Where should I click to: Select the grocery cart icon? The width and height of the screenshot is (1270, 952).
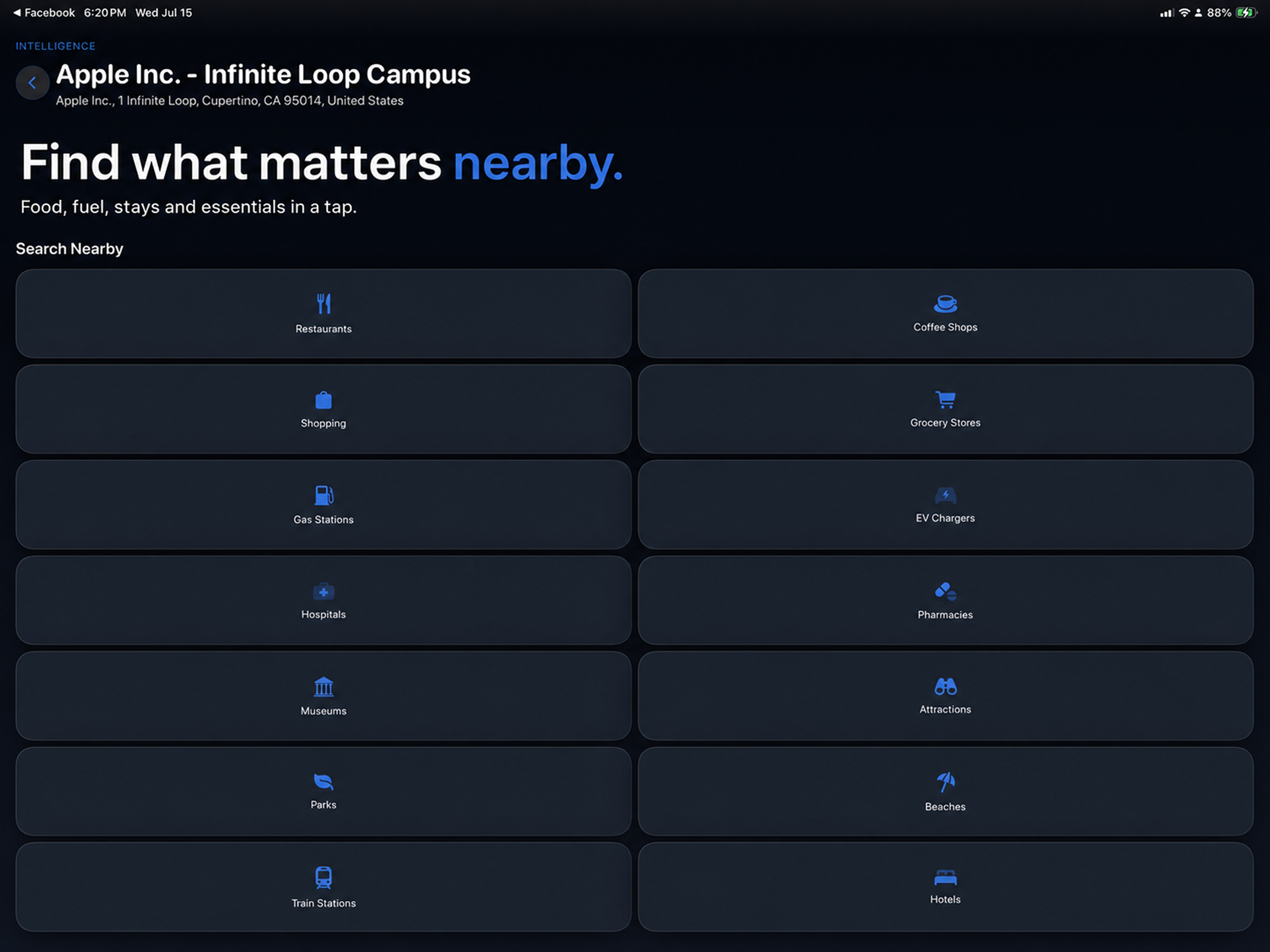(x=945, y=399)
